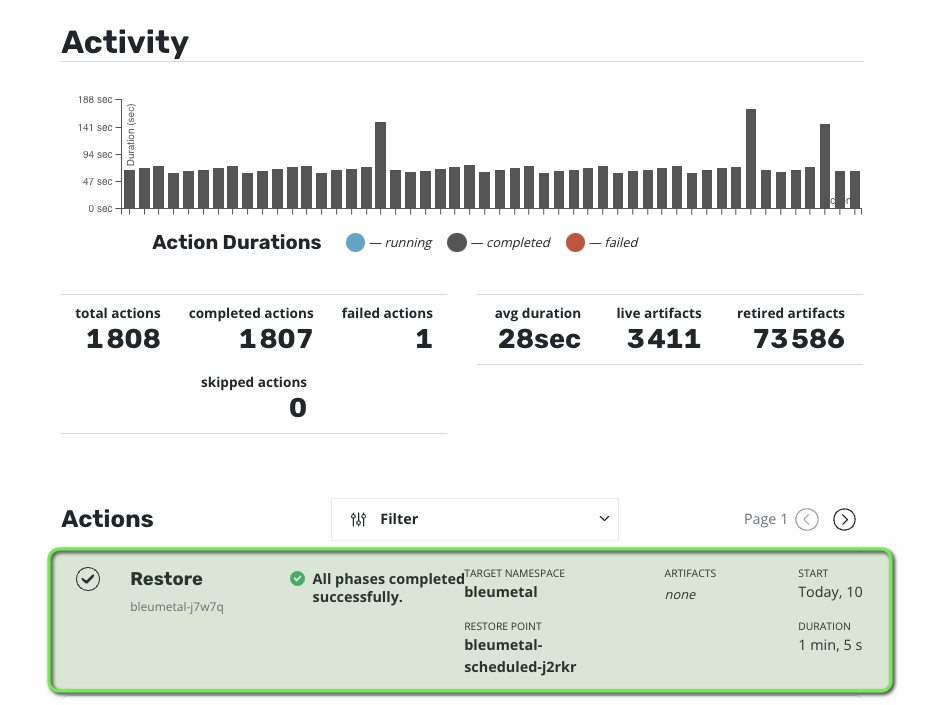The image size is (945, 705).
Task: Click the live artifacts 3411 stat
Action: 658,329
